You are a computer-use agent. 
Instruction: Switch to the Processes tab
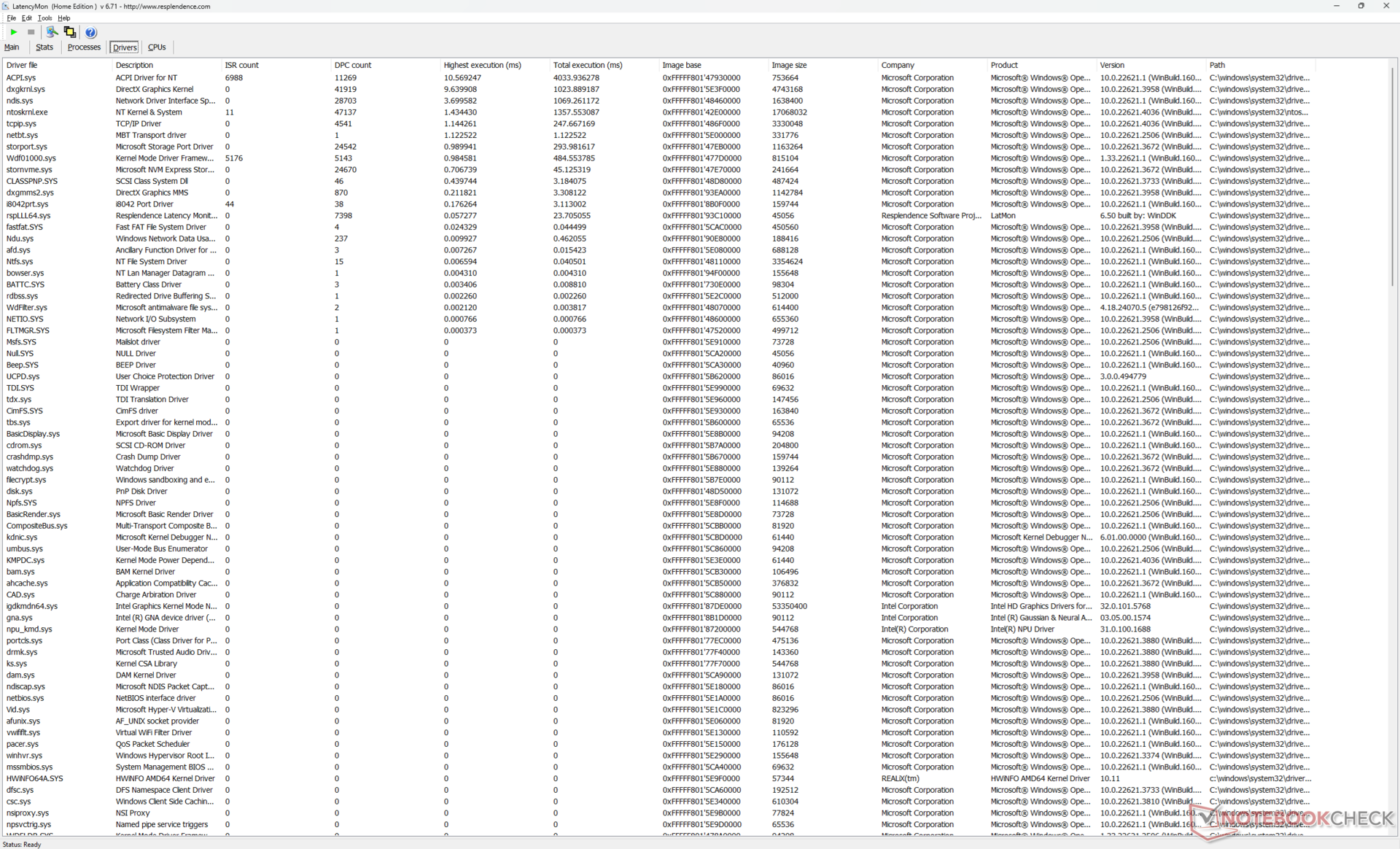coord(84,47)
